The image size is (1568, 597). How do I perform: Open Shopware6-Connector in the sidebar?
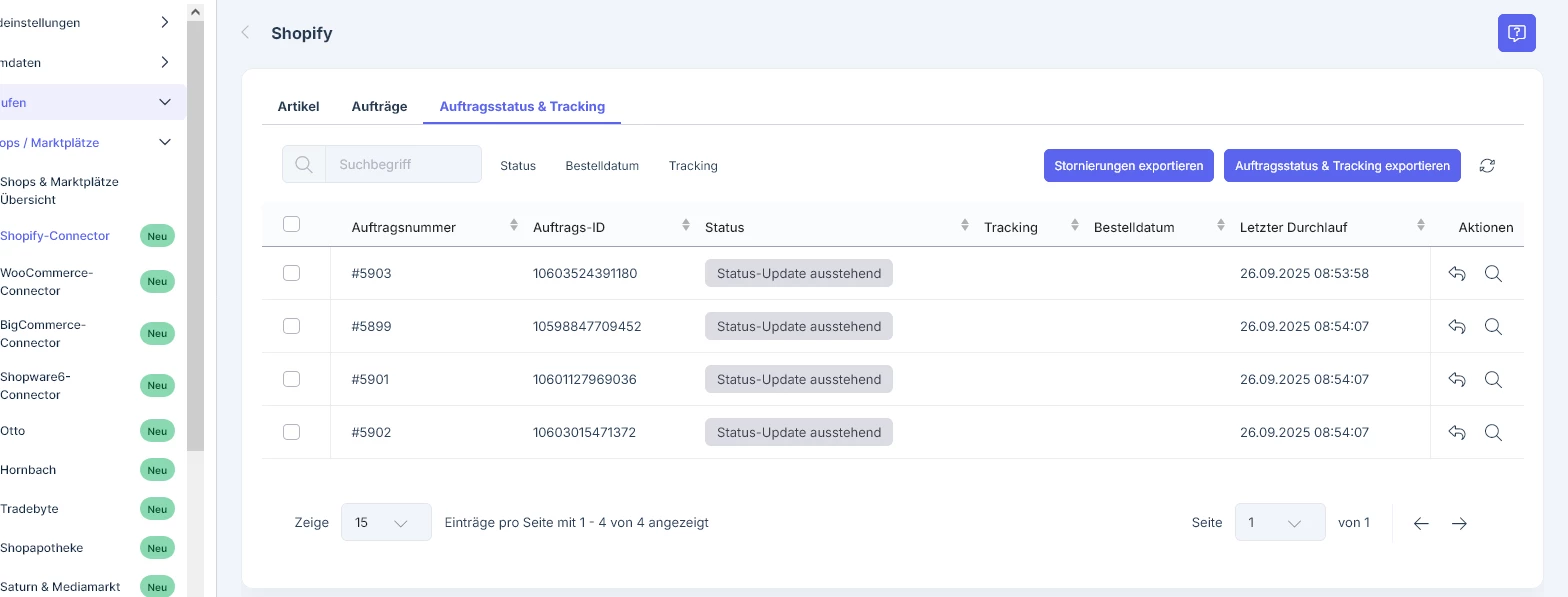(x=35, y=386)
